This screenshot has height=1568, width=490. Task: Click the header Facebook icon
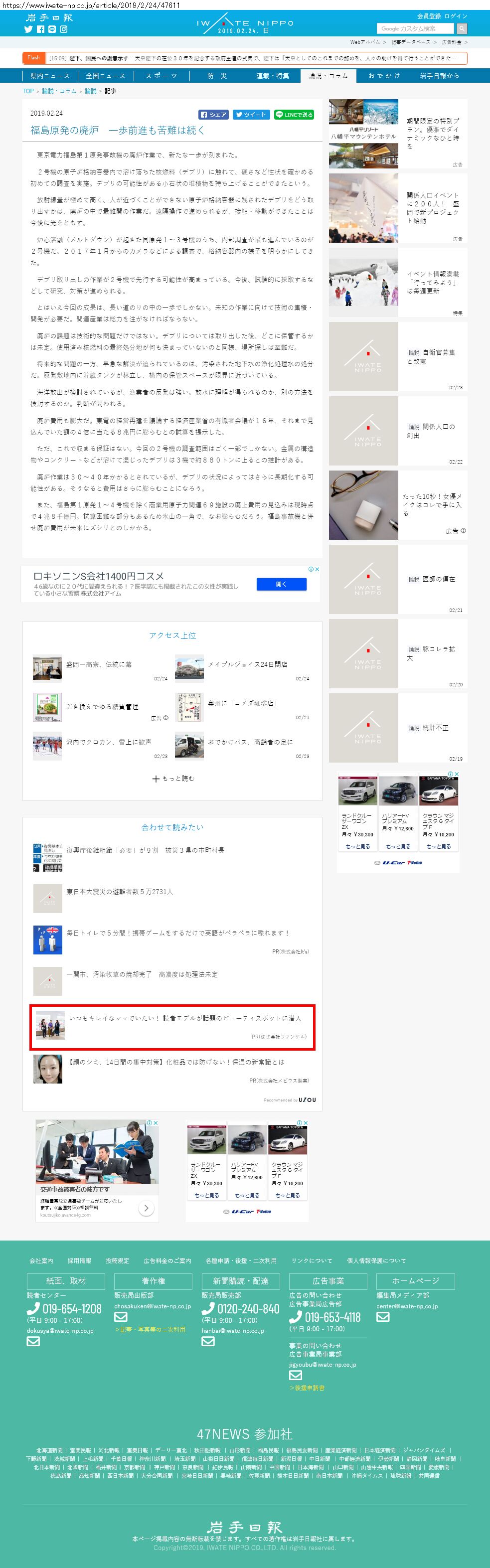pyautogui.click(x=40, y=29)
